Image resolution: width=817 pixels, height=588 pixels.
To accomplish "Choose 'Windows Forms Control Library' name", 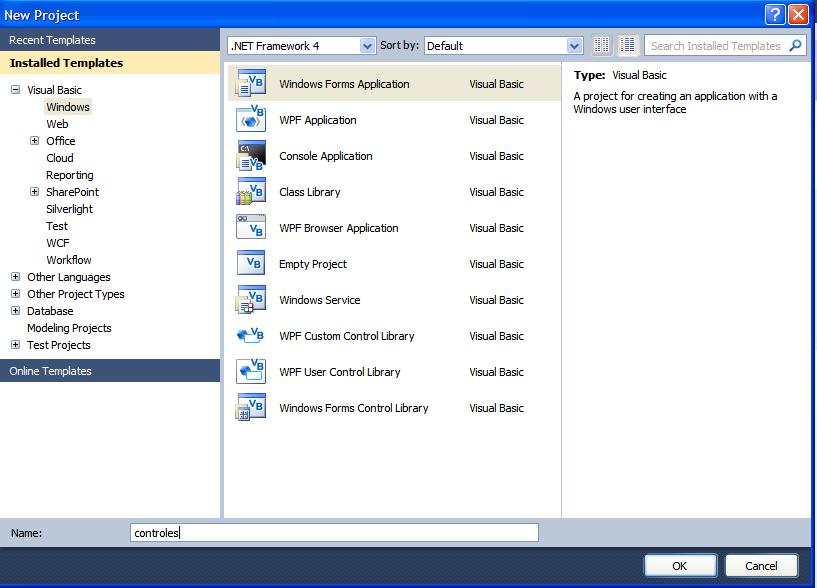I will click(354, 408).
